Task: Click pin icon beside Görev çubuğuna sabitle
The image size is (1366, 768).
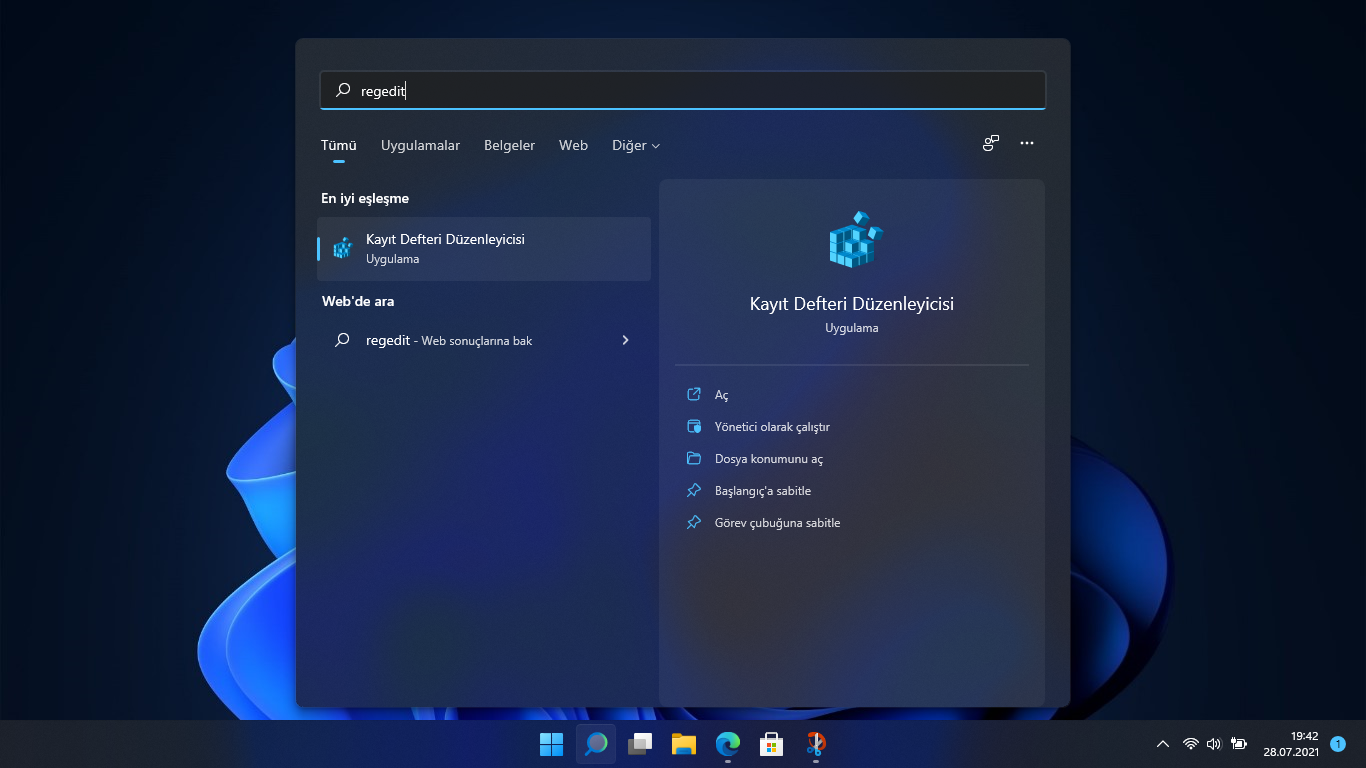Action: click(x=694, y=523)
